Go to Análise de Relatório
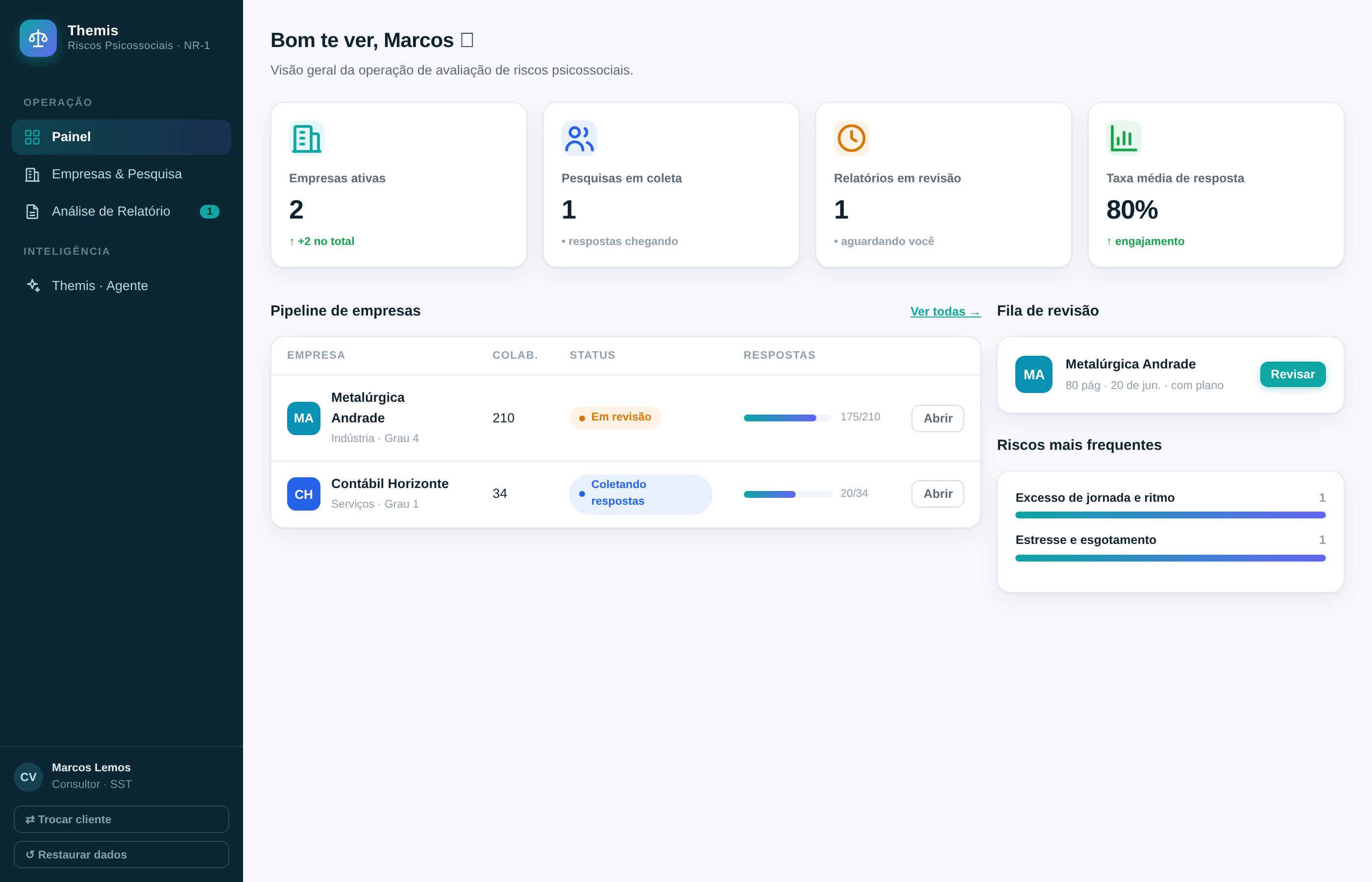The image size is (1372, 882). [x=122, y=211]
